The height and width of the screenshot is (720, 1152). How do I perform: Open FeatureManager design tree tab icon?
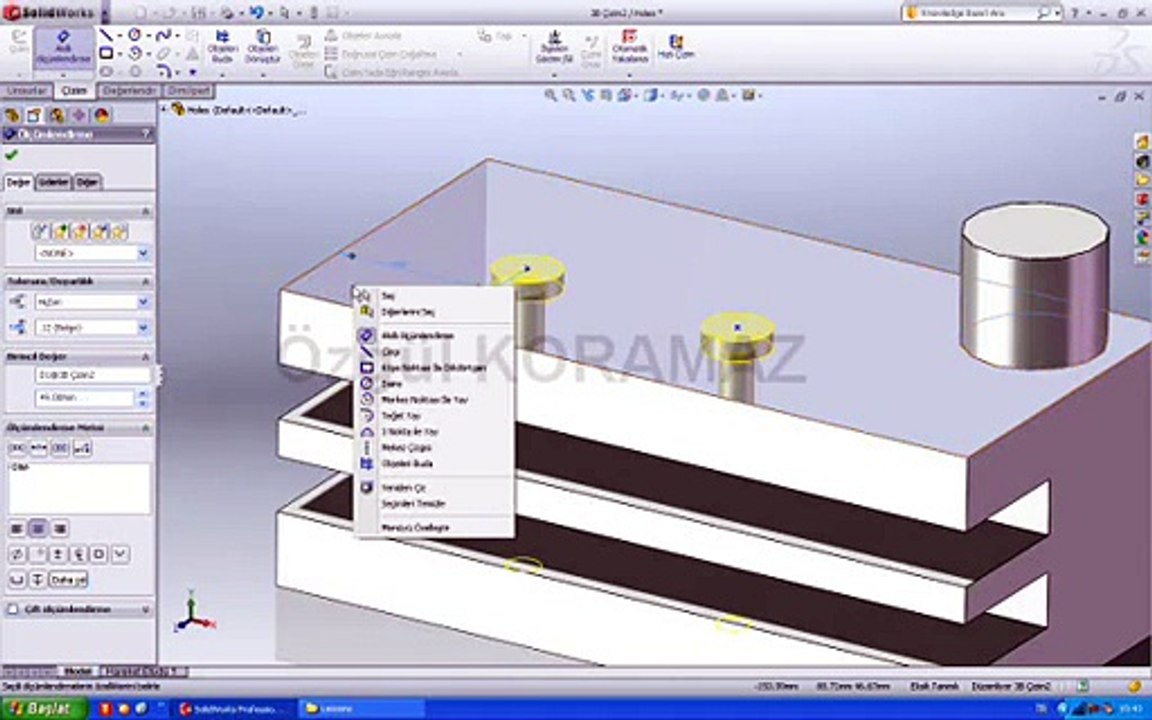click(12, 115)
